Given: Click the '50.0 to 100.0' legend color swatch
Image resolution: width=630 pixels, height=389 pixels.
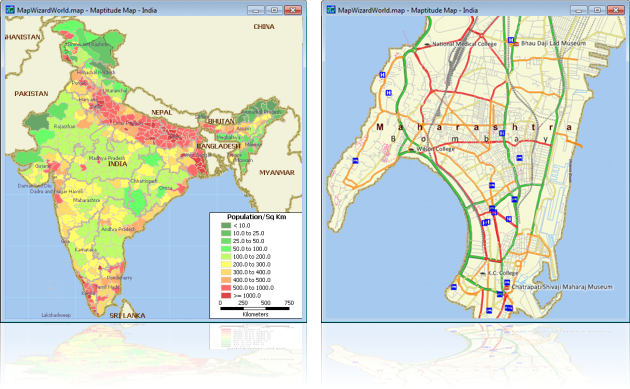Looking at the screenshot, I should coord(226,249).
